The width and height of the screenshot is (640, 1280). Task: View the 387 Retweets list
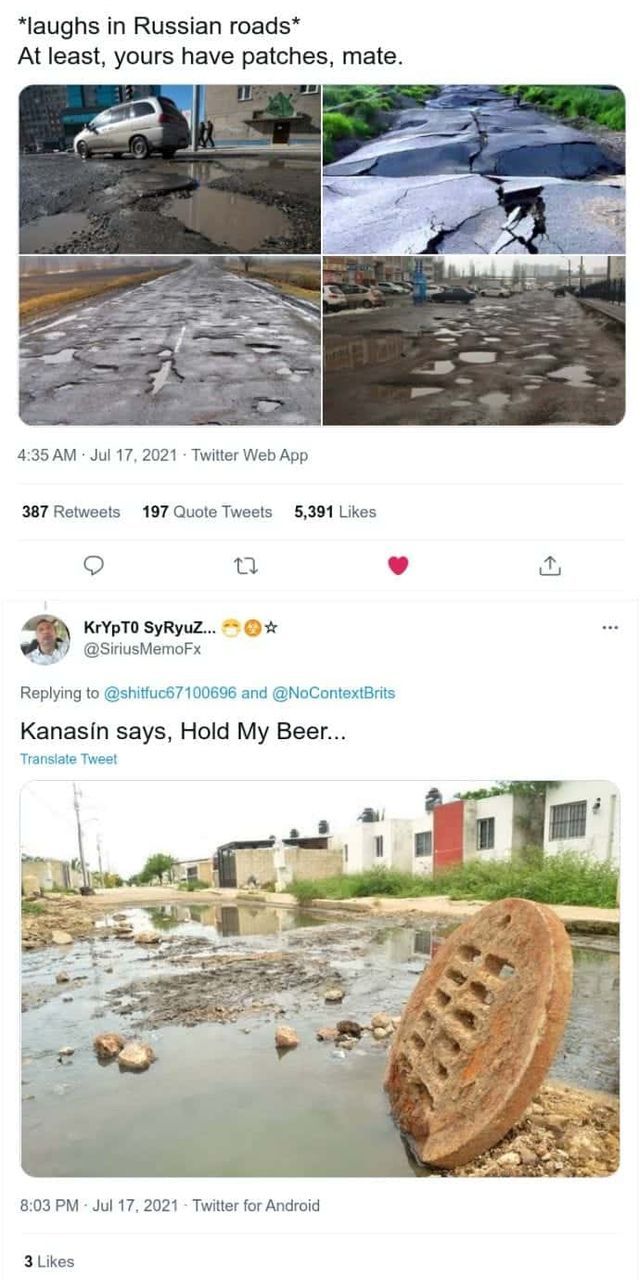(71, 512)
